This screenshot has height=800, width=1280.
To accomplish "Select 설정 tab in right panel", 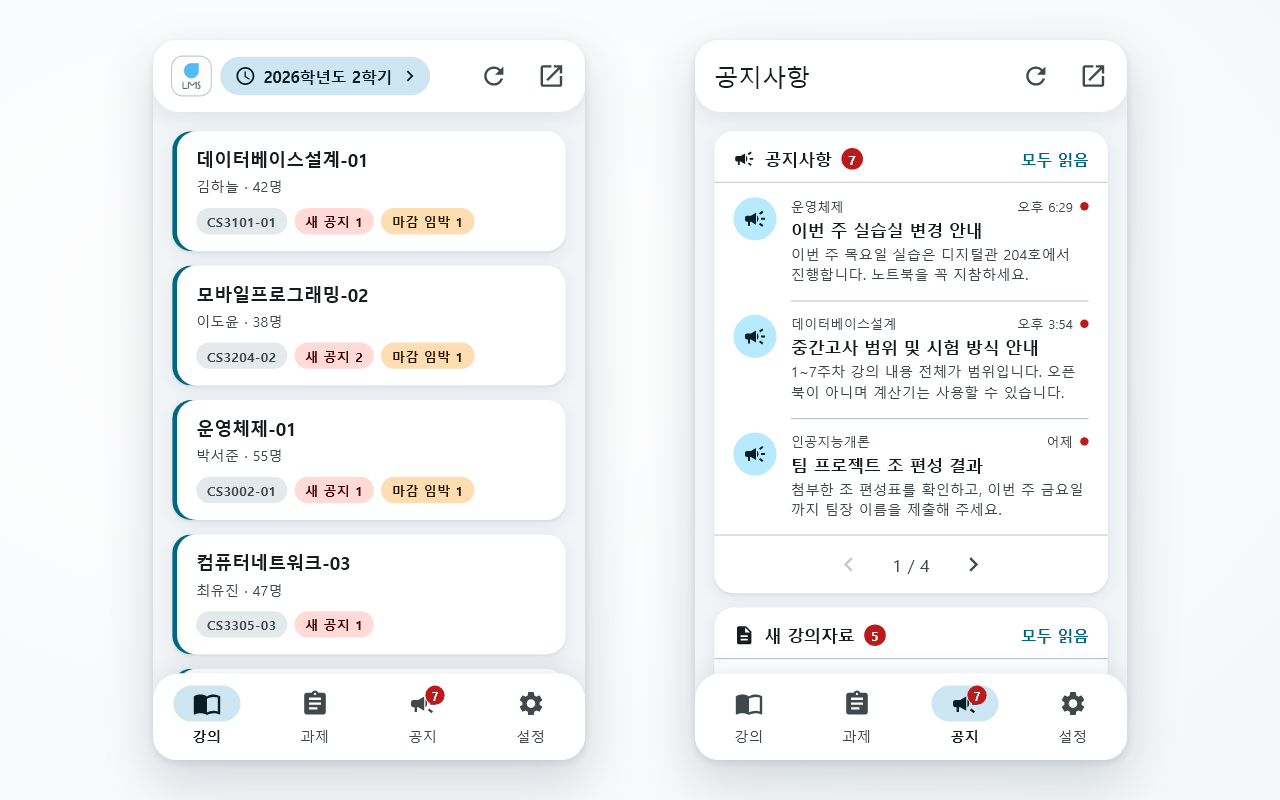I will point(1073,717).
